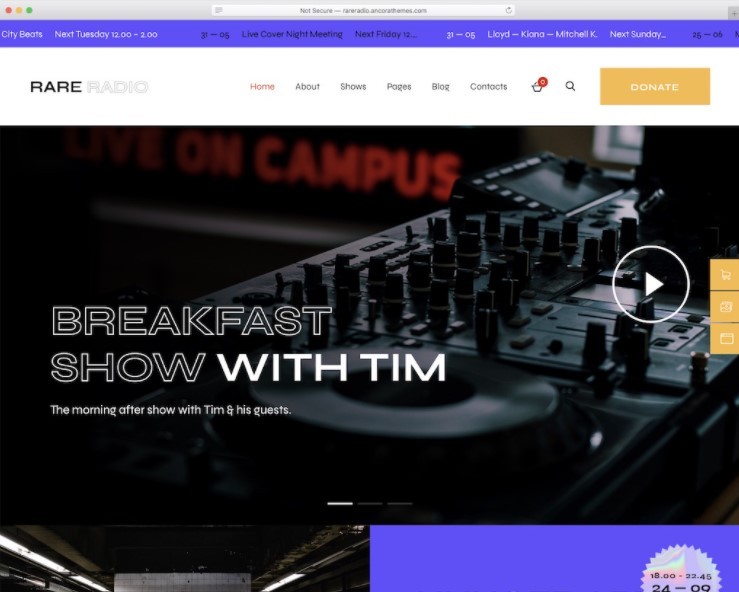Click the corridor photo thumbnail at bottom

(x=185, y=559)
